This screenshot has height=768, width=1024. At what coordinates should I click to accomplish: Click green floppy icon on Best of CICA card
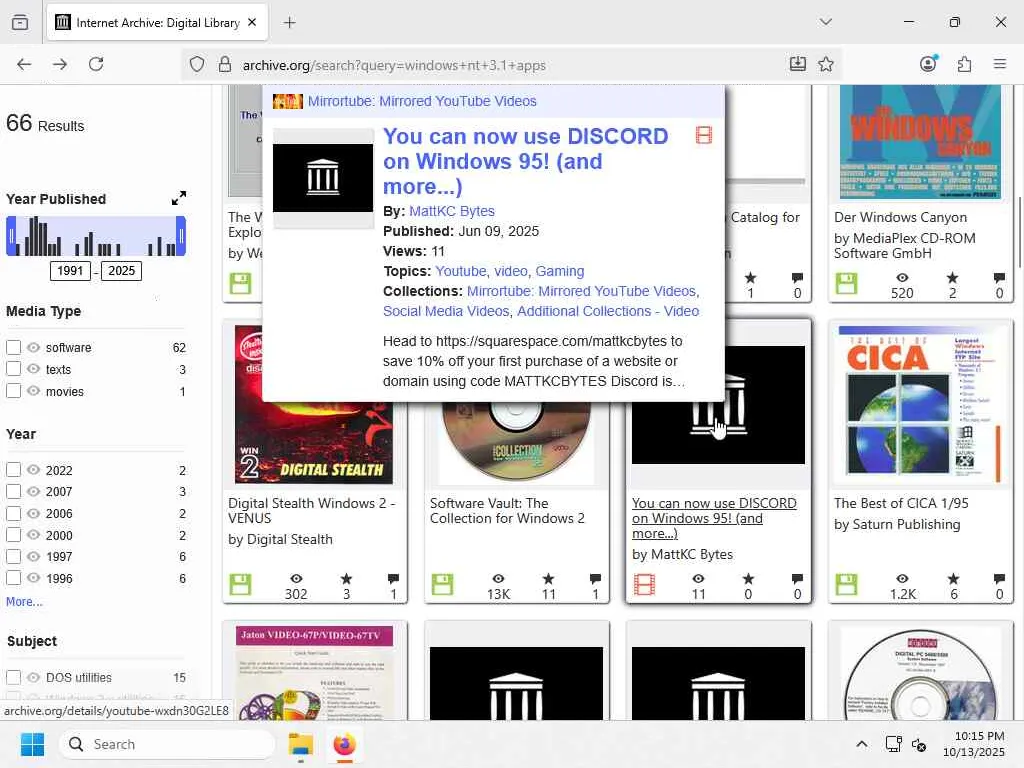846,584
